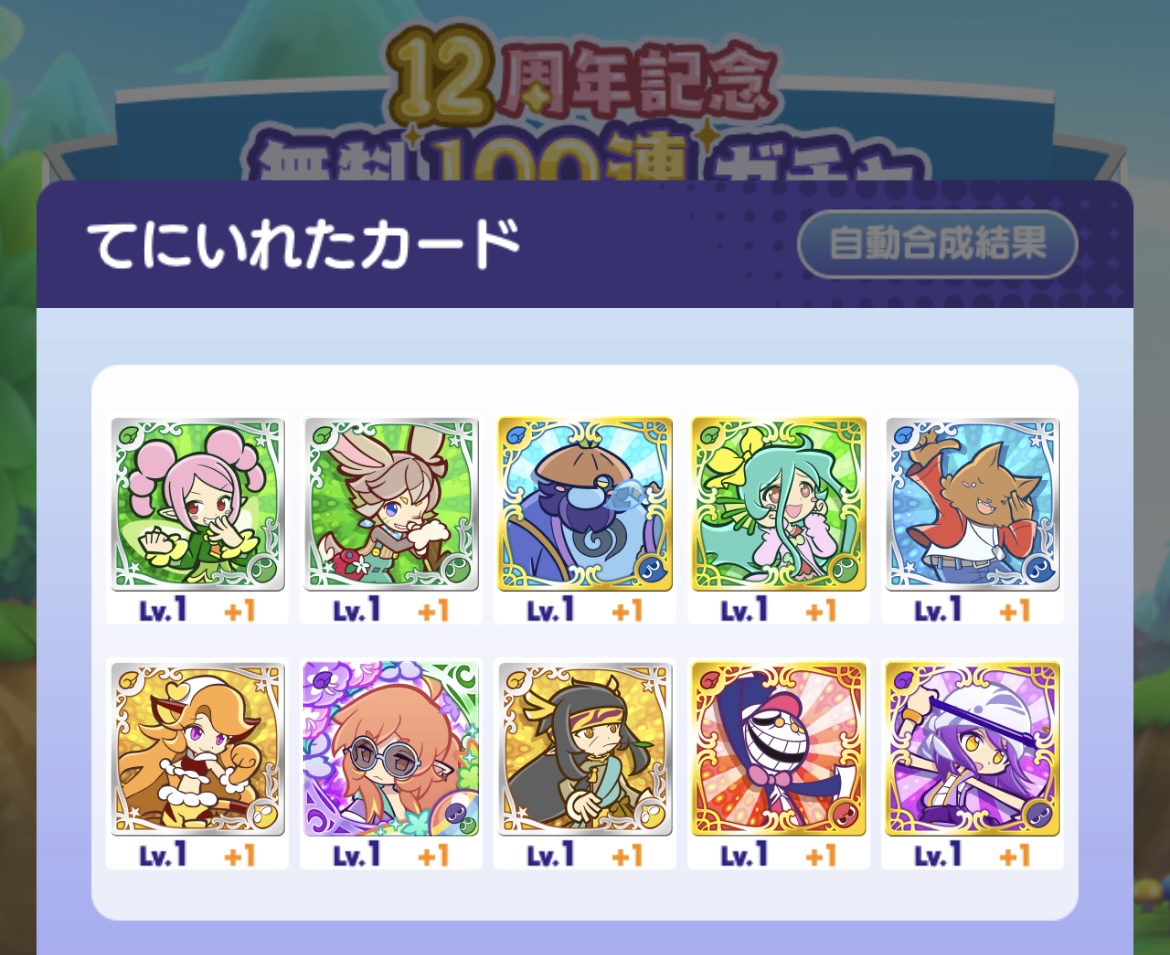The image size is (1170, 955).
Task: Select the grinning clown red card
Action: pos(779,748)
